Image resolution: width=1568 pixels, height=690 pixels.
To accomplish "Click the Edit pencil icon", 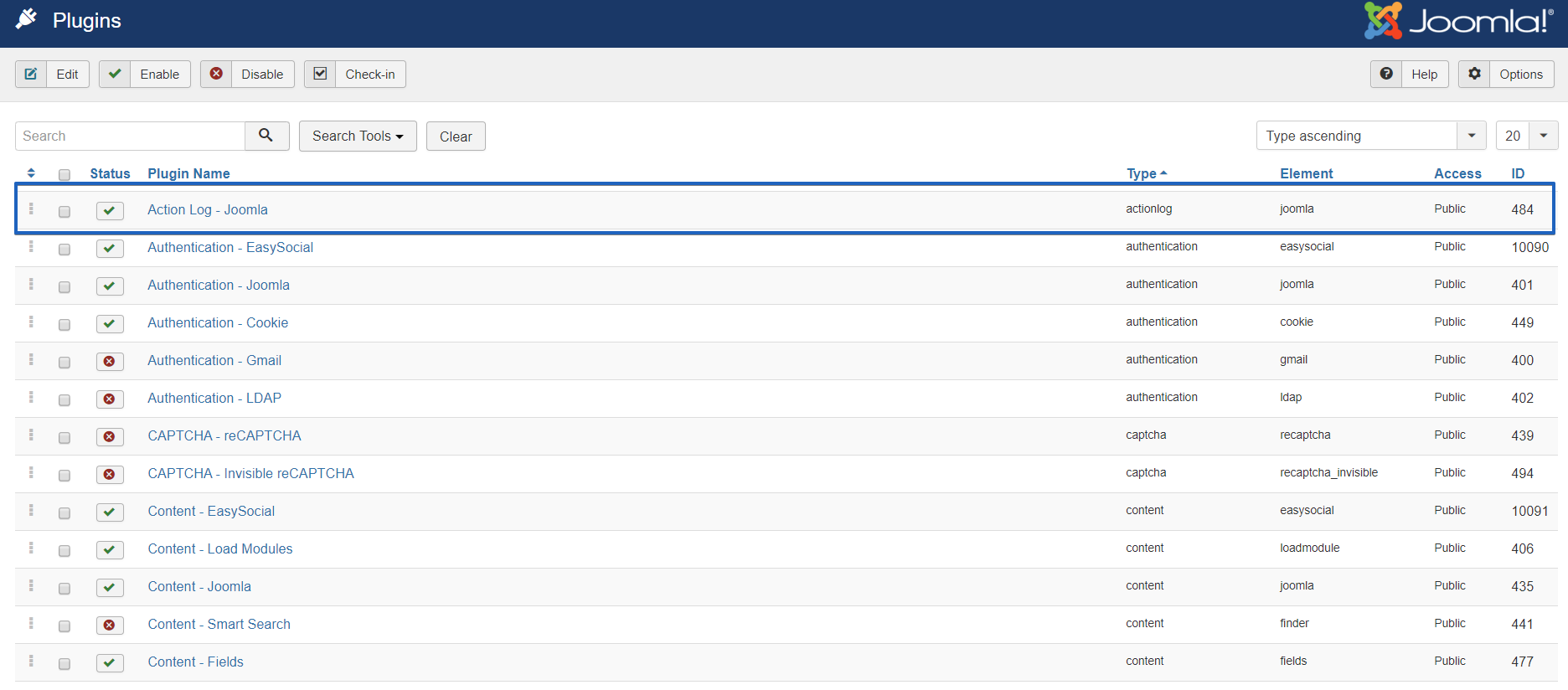I will [31, 74].
